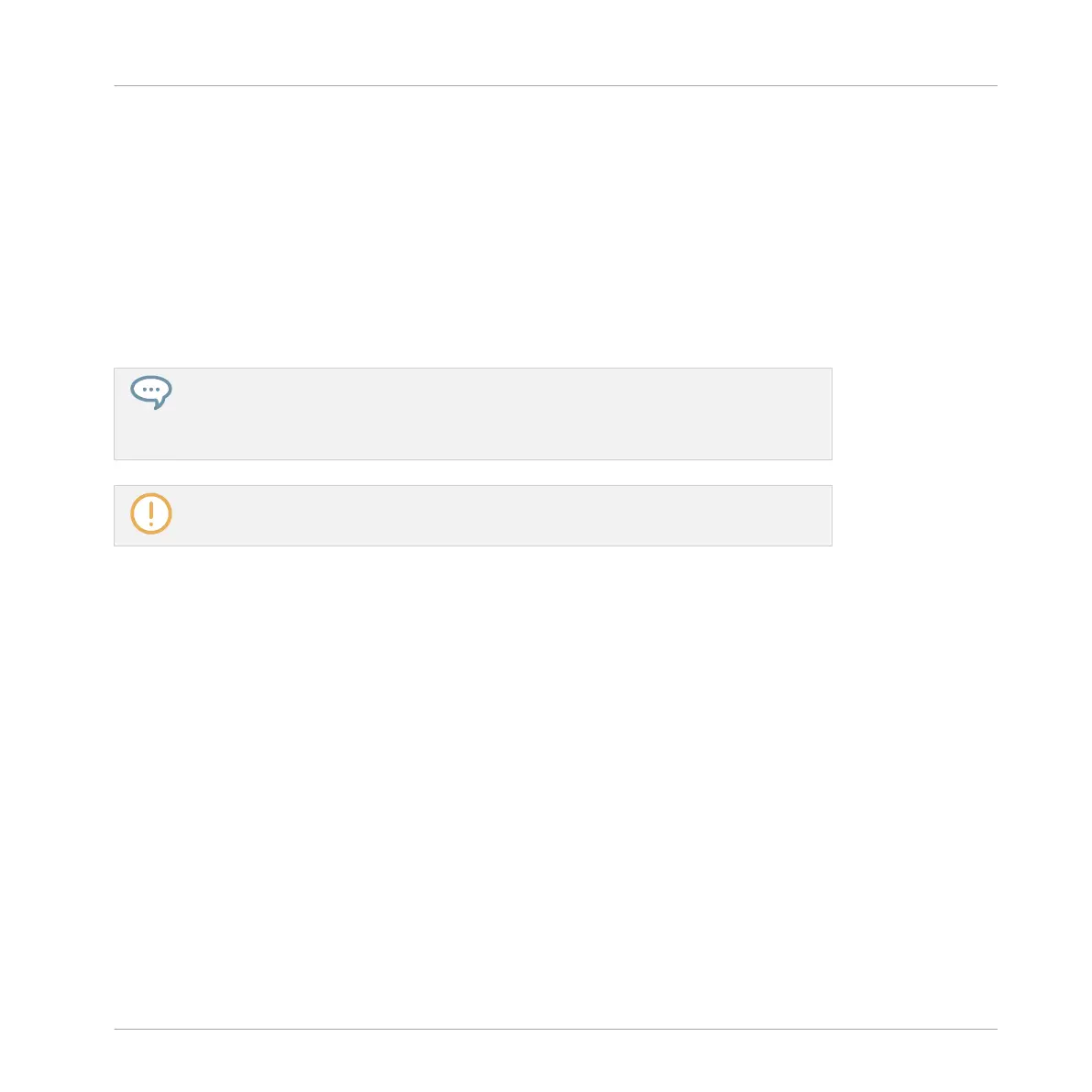Image resolution: width=1092 pixels, height=1092 pixels.
Task: Click the horizontal footer rule line
Action: click(556, 1029)
